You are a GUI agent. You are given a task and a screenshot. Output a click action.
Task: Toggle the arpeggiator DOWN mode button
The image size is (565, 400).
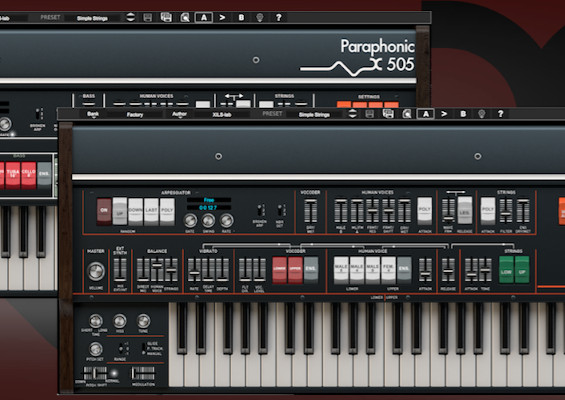click(x=135, y=212)
